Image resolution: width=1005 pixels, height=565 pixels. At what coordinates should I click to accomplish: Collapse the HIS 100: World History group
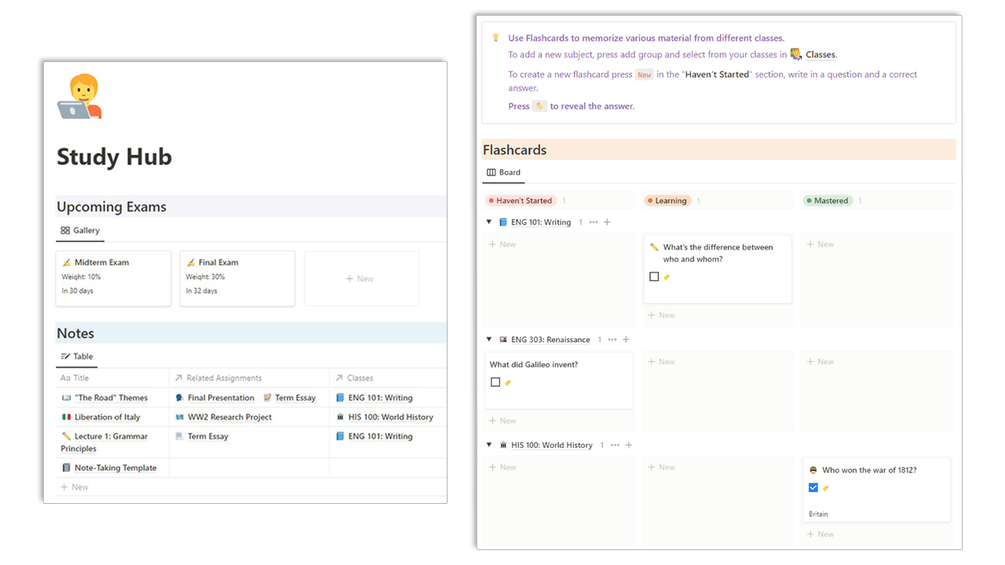[489, 445]
